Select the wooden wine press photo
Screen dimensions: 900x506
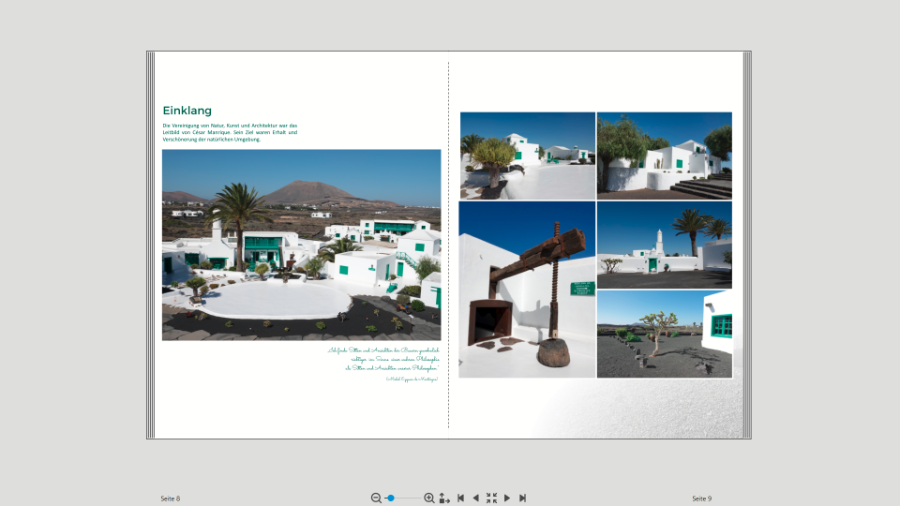click(527, 290)
